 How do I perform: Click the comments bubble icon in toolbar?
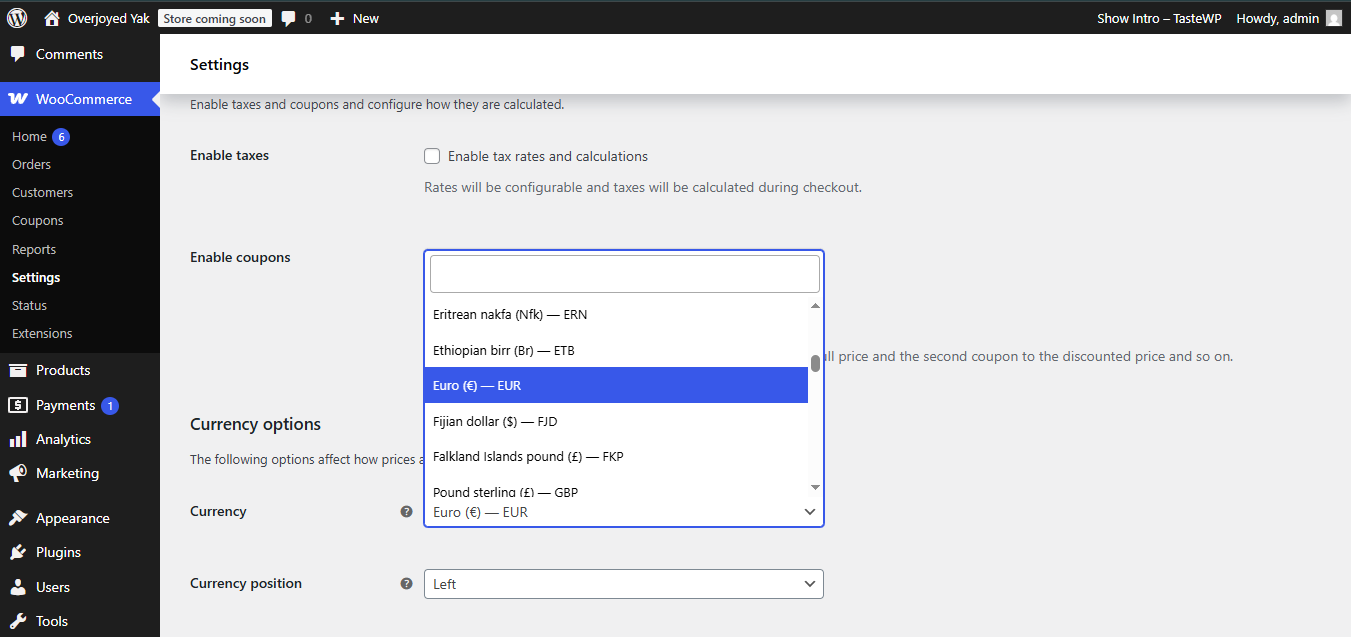289,18
